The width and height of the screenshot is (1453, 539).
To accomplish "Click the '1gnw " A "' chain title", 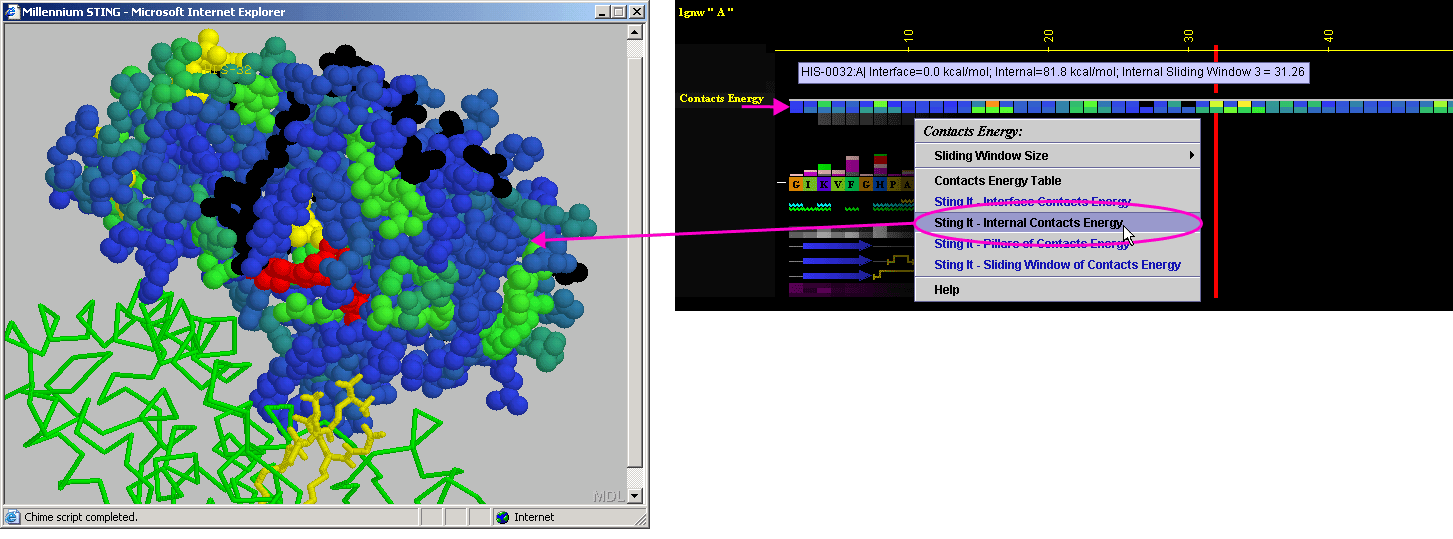I will (706, 11).
